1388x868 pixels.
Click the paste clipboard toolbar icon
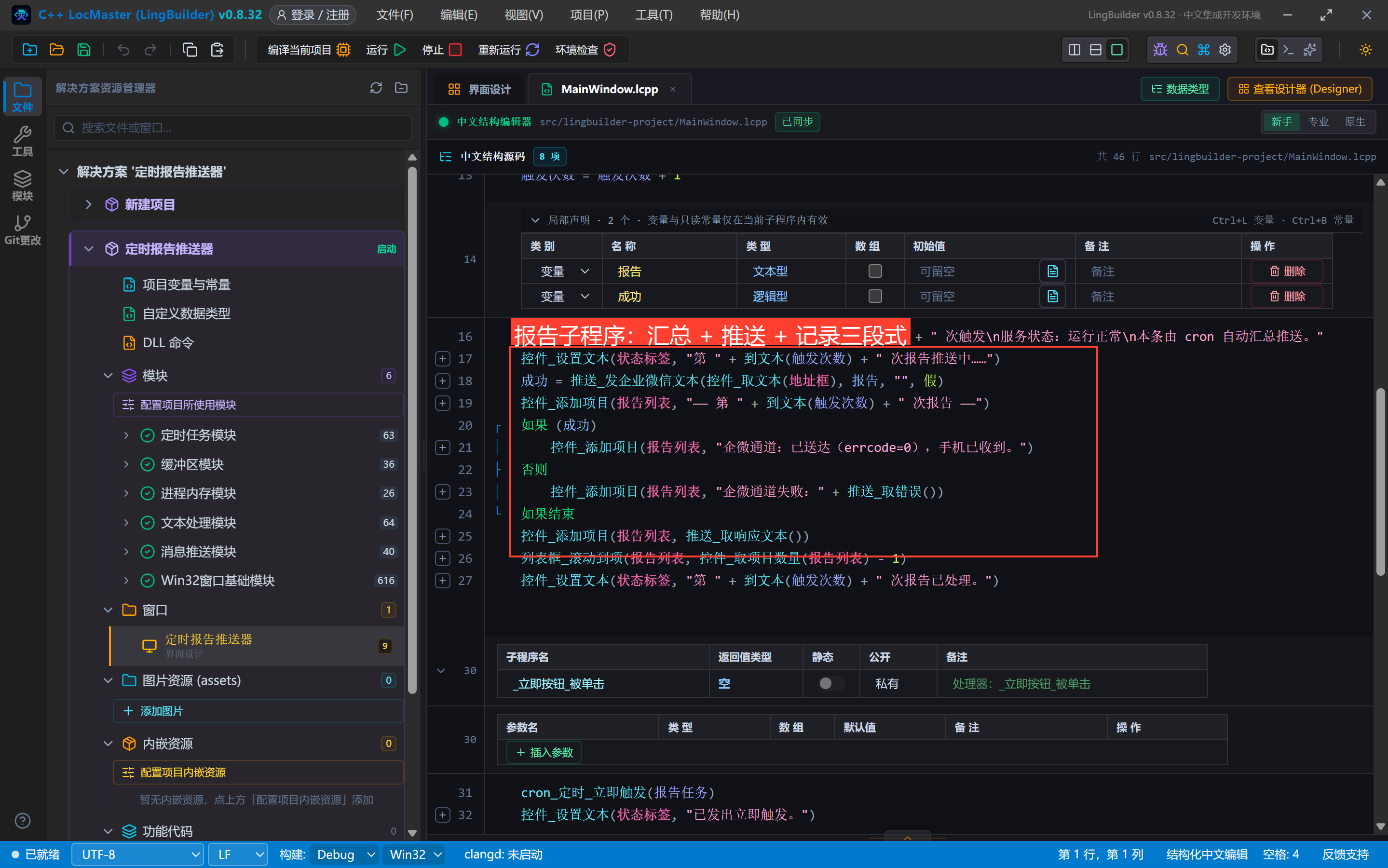point(217,50)
